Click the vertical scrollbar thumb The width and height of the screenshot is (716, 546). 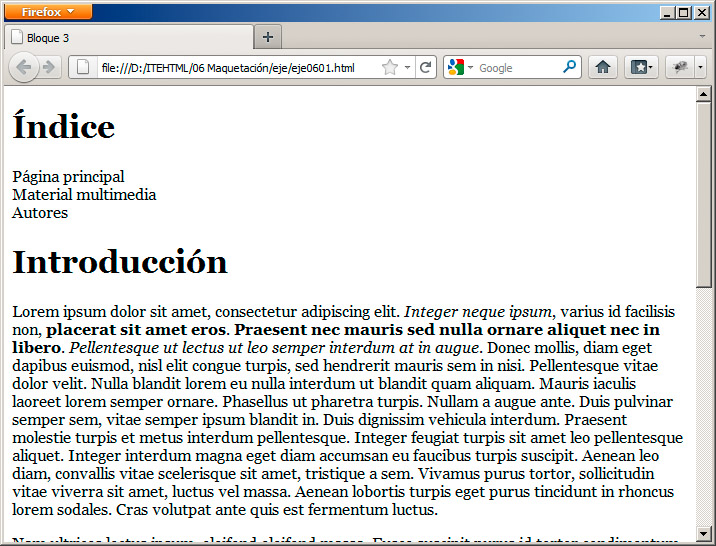[703, 194]
